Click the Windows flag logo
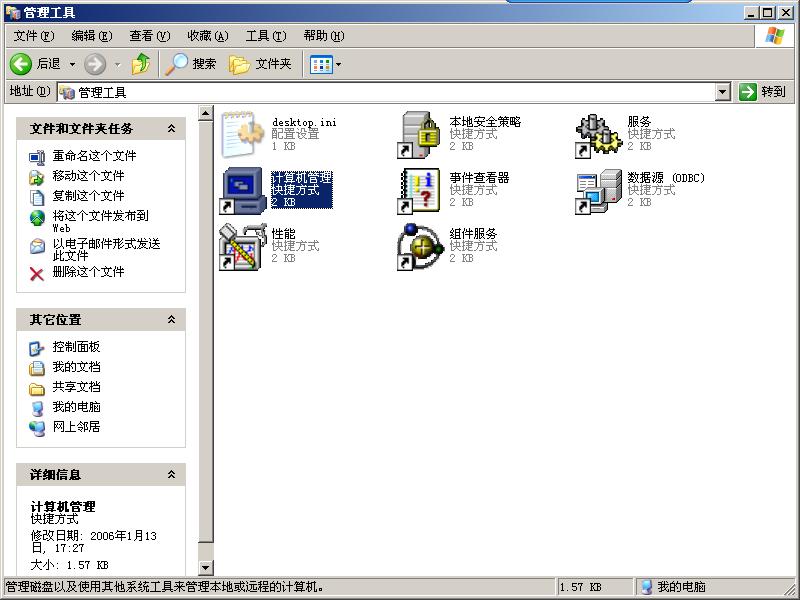This screenshot has width=800, height=600. (x=774, y=36)
